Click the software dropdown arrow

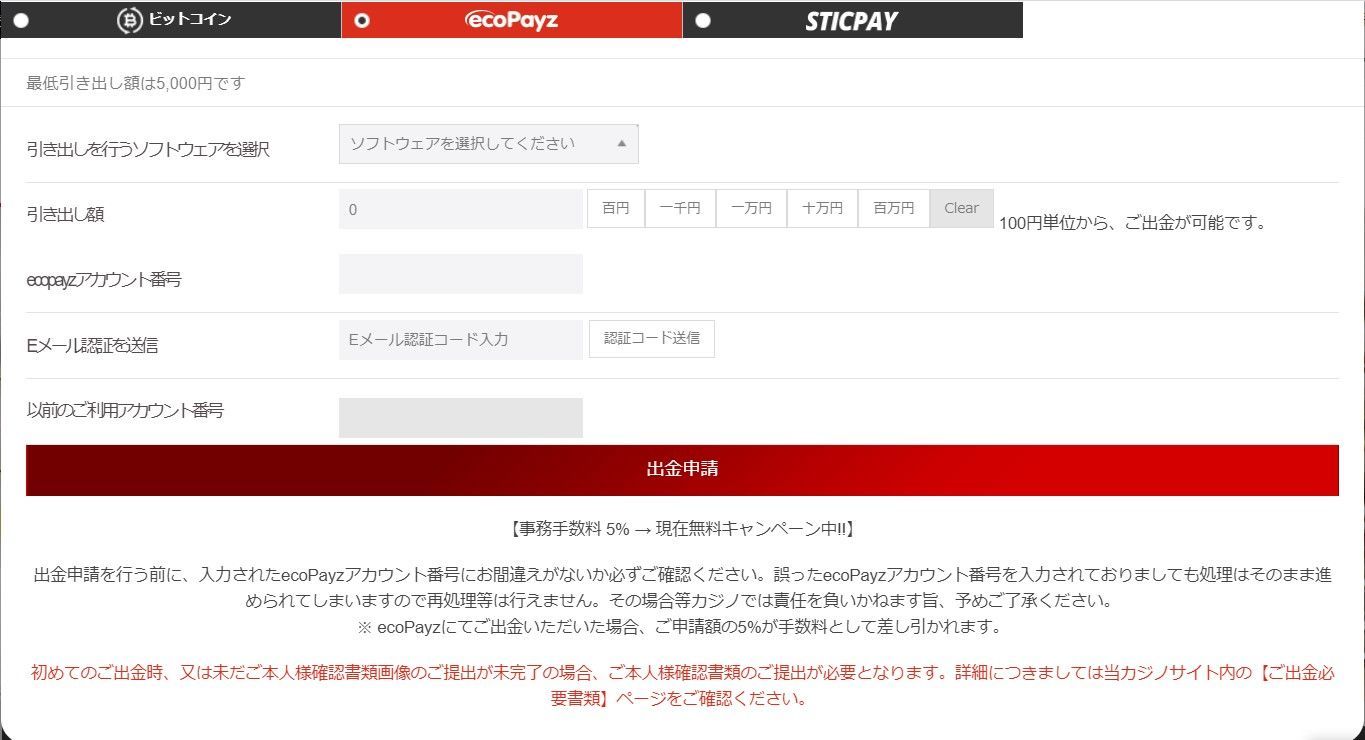(621, 144)
